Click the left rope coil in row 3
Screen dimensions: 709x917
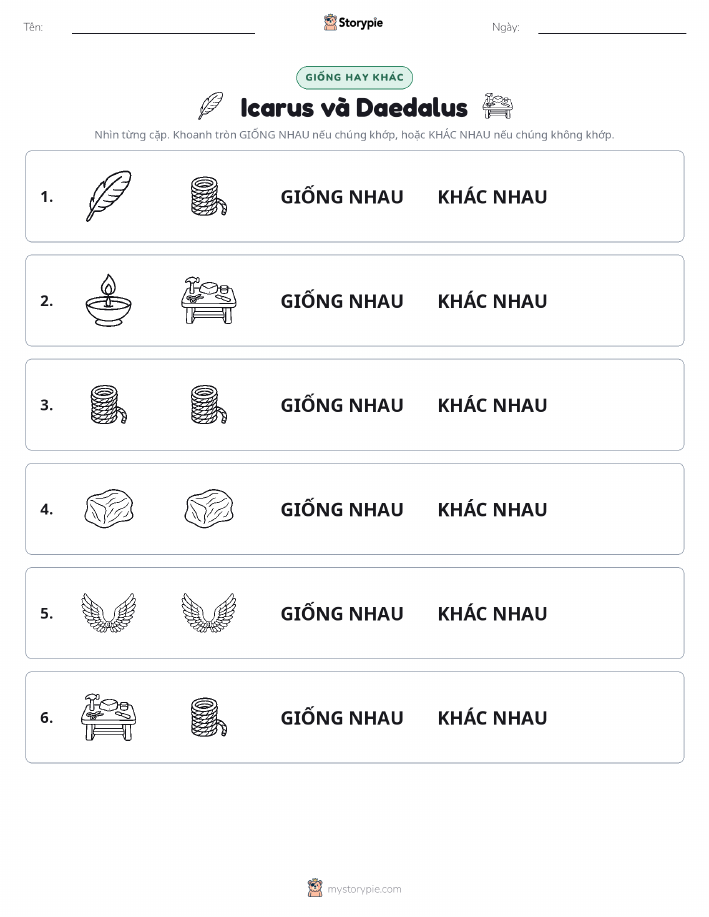tap(109, 405)
